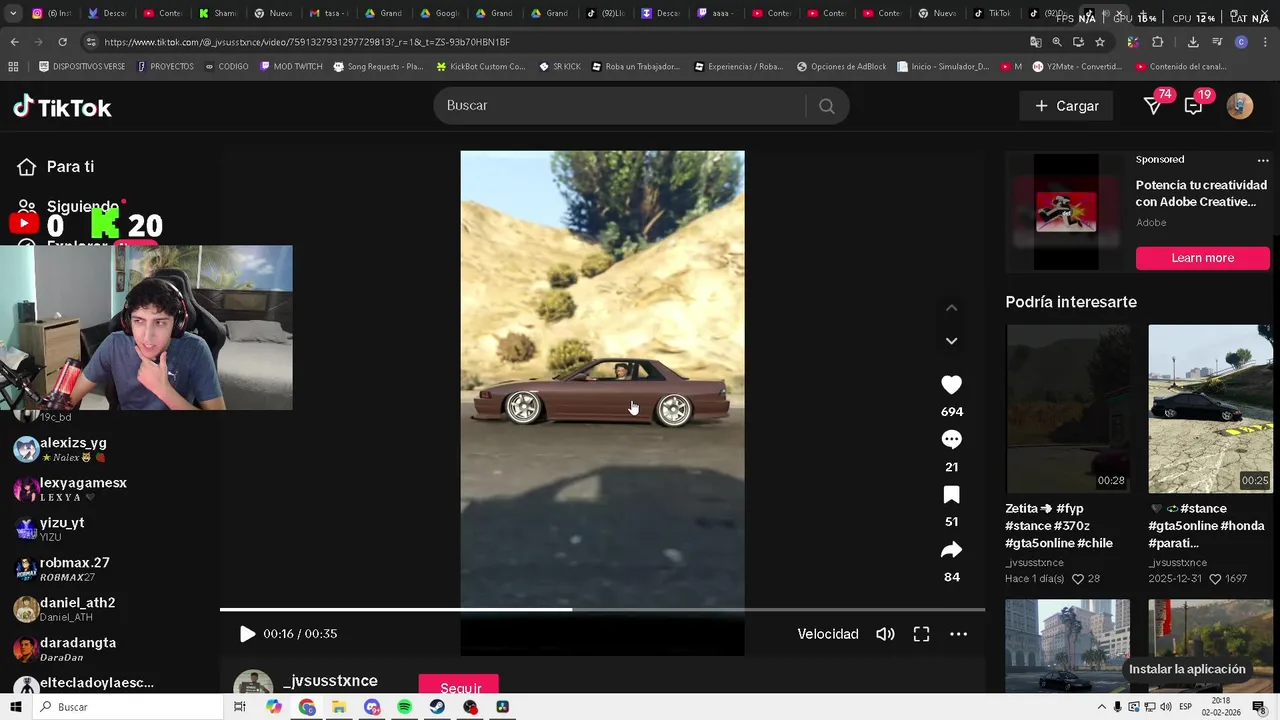The image size is (1280, 720).
Task: Enter fullscreen video mode
Action: point(921,634)
